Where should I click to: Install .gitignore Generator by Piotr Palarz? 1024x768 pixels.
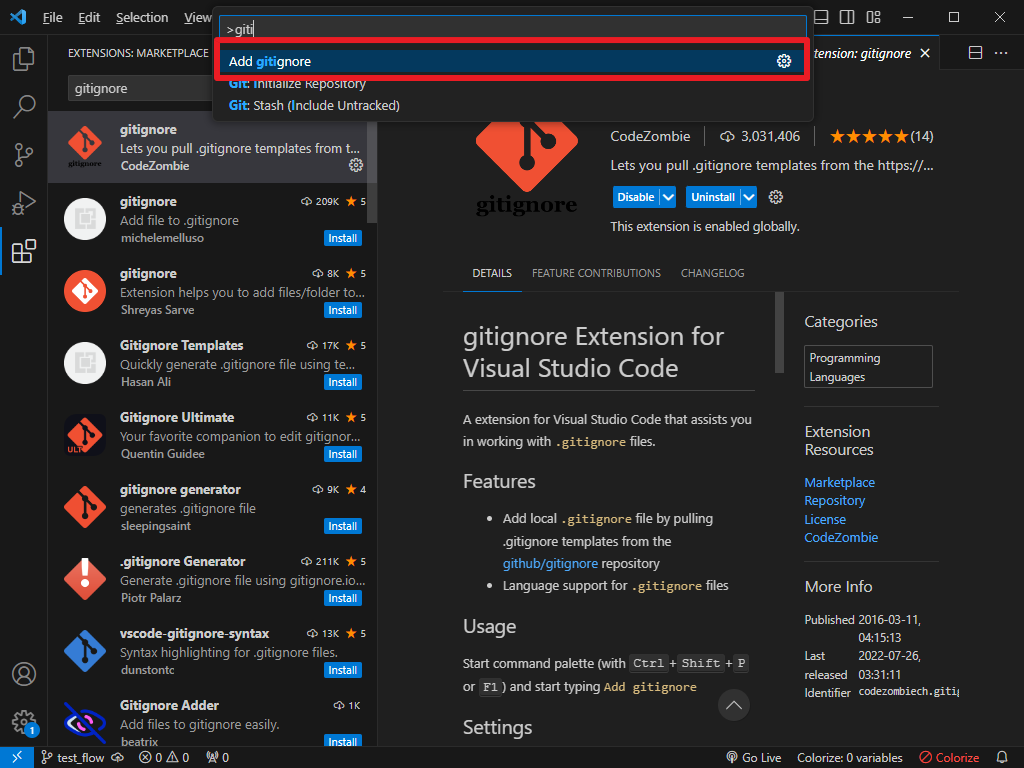(x=343, y=598)
